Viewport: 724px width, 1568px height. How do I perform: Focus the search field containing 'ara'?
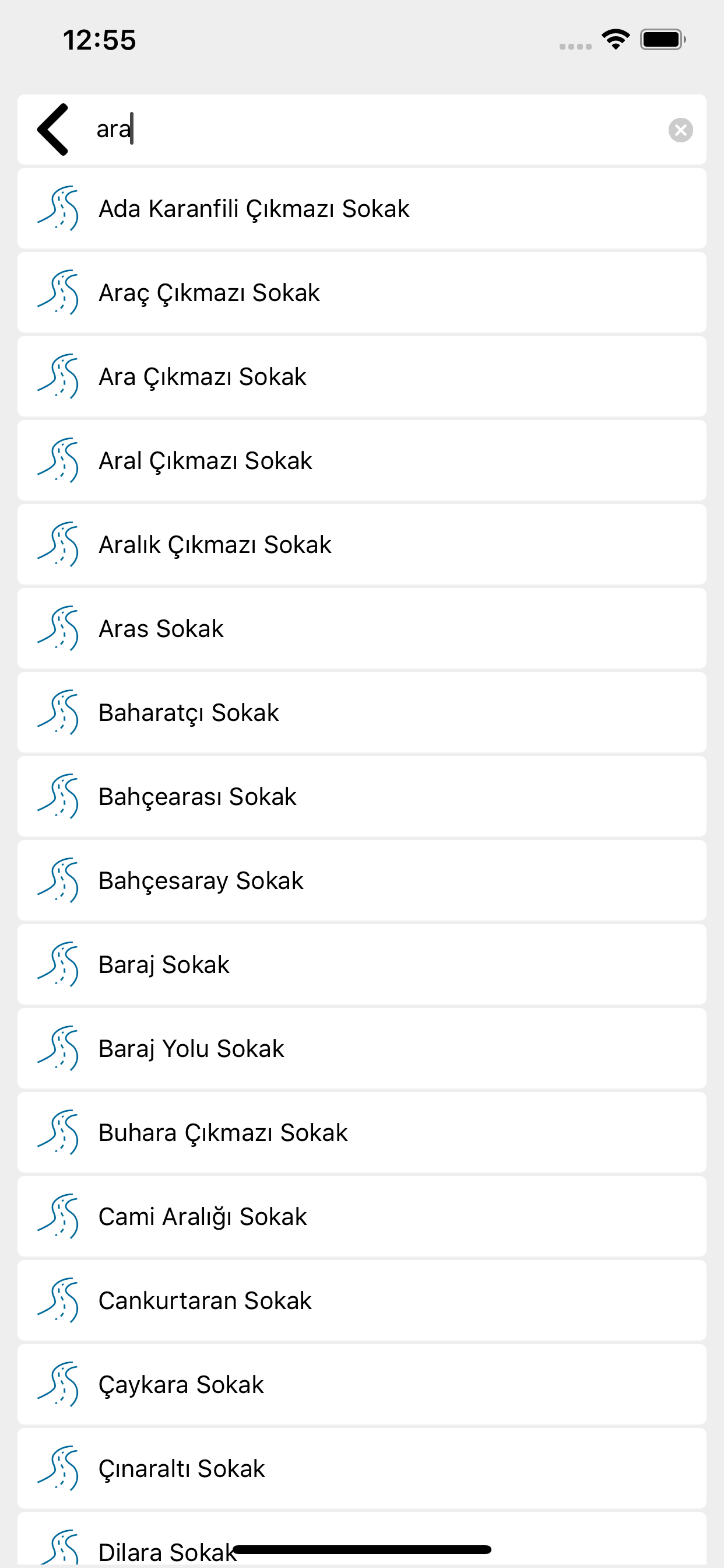coord(377,129)
